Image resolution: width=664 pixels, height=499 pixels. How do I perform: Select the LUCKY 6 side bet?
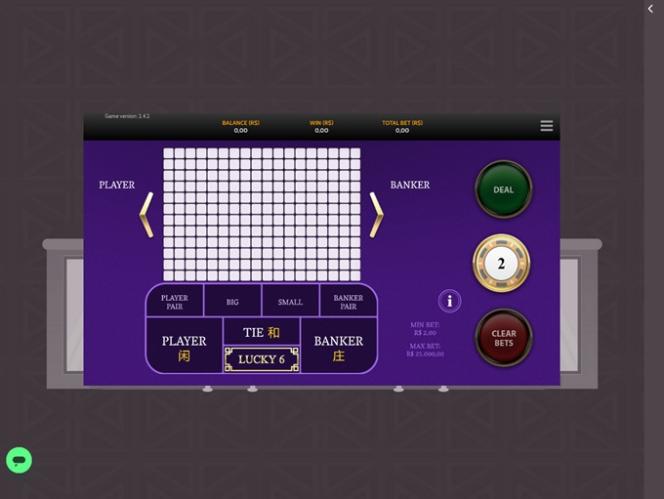261,360
